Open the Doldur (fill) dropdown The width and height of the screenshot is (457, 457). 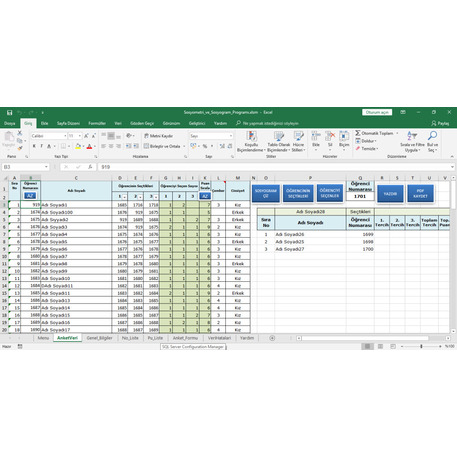point(366,141)
